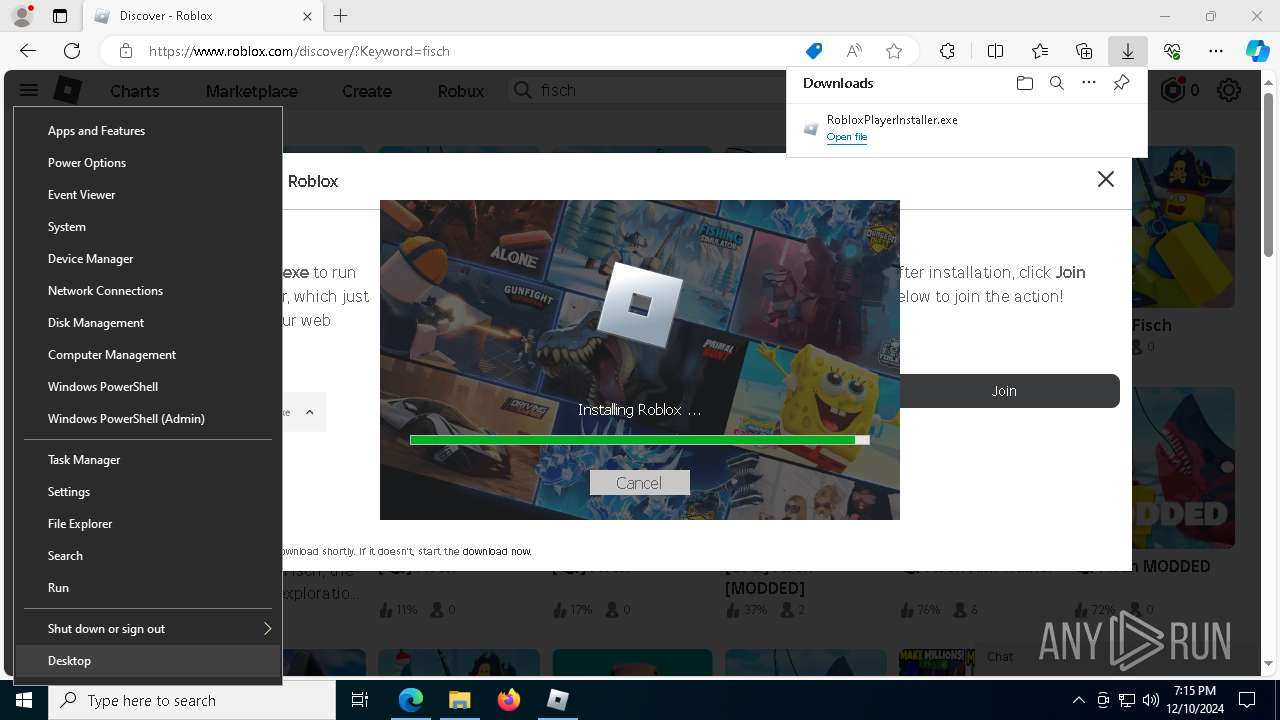Image resolution: width=1280 pixels, height=720 pixels.
Task: Open Task View on taskbar
Action: [360, 700]
